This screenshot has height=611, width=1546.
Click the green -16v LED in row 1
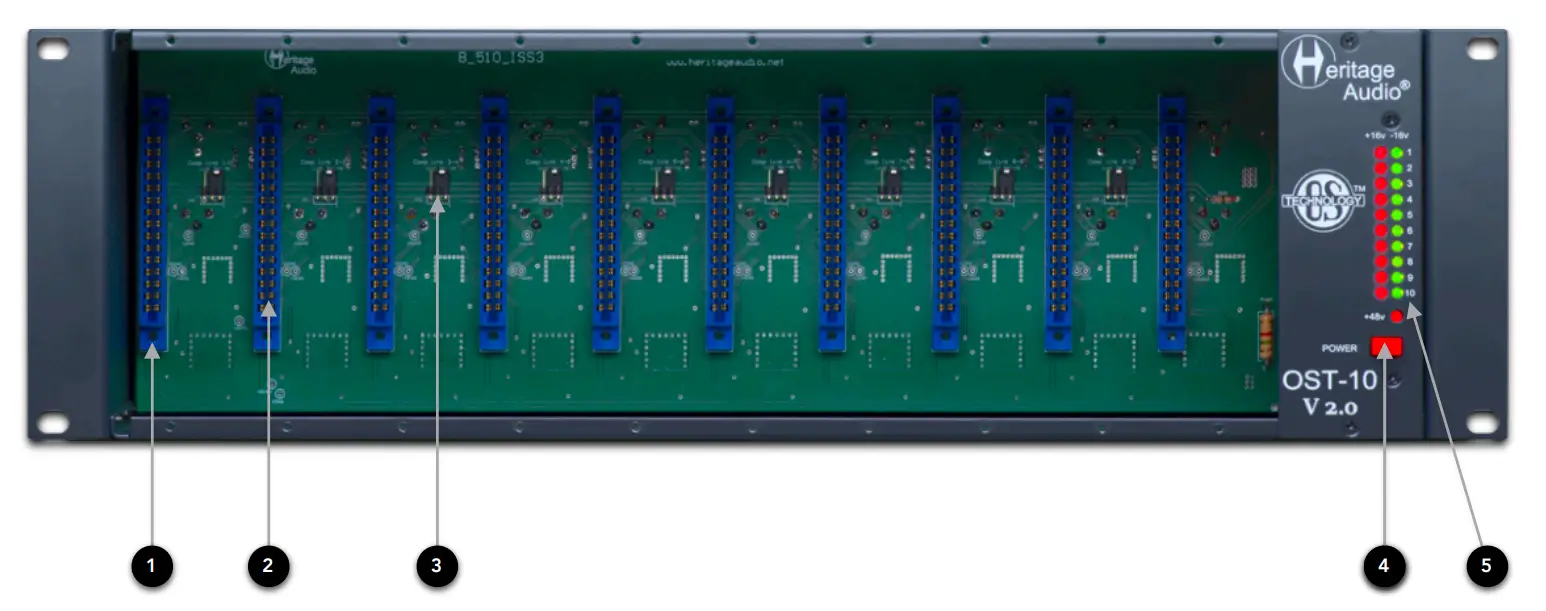click(x=1397, y=153)
